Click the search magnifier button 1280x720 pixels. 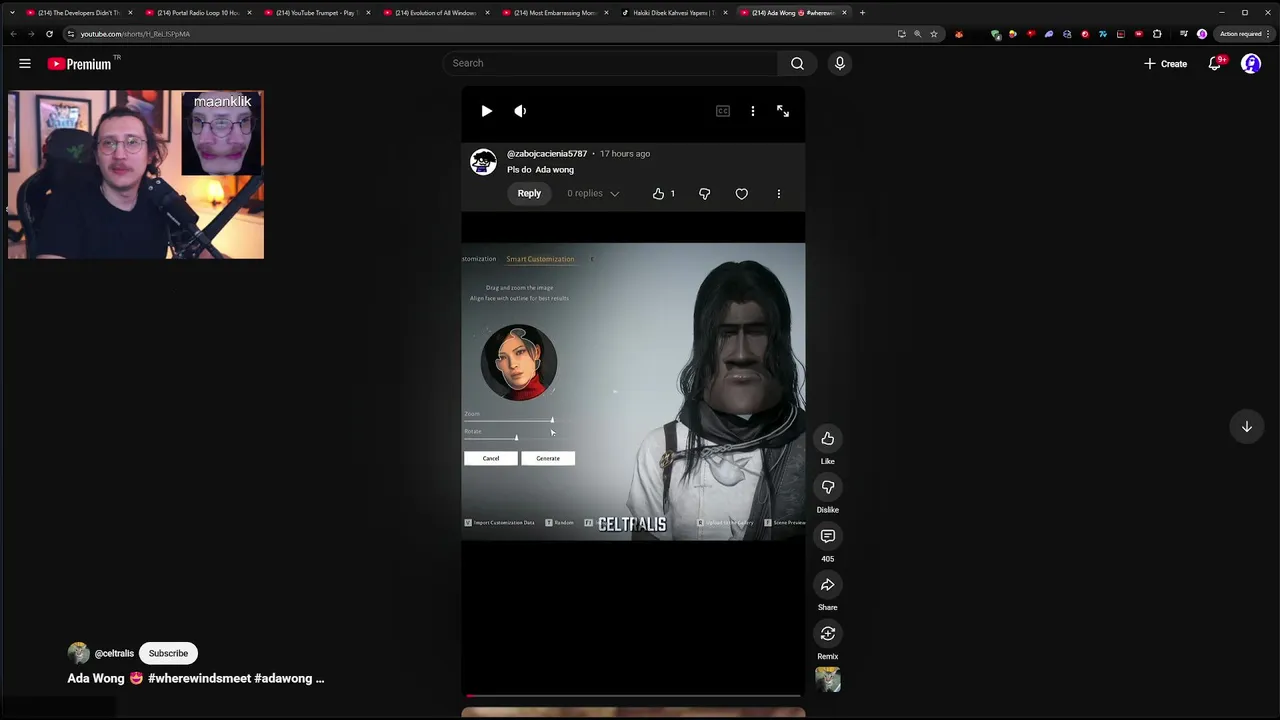[x=797, y=63]
